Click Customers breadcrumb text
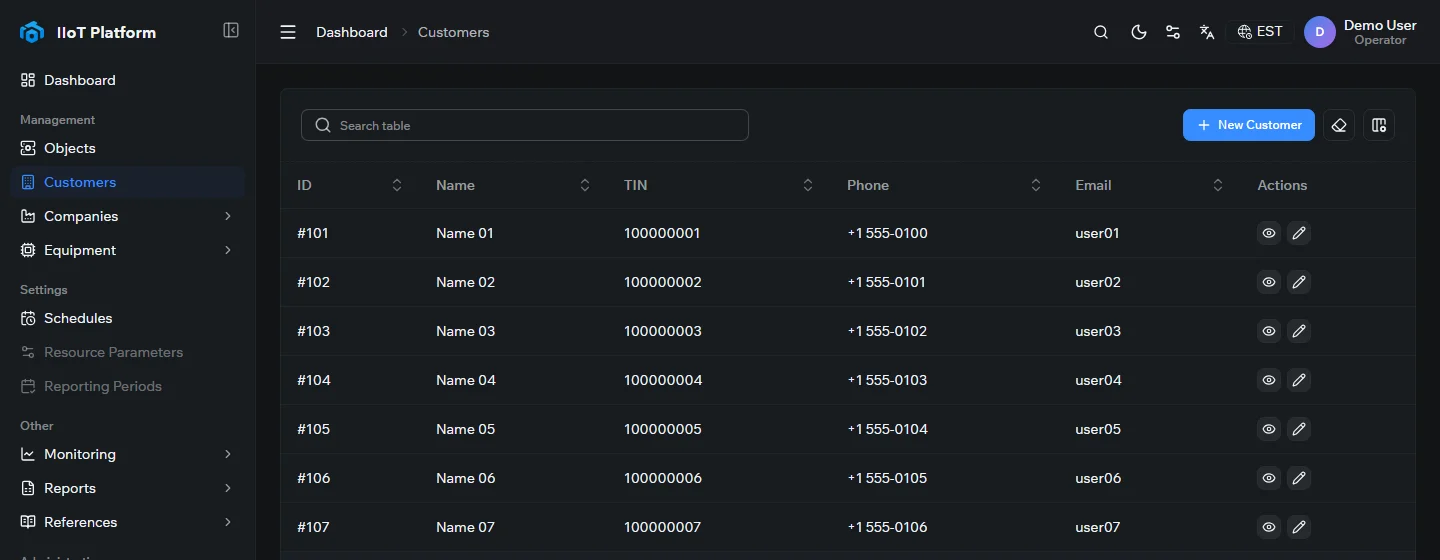 coord(454,32)
